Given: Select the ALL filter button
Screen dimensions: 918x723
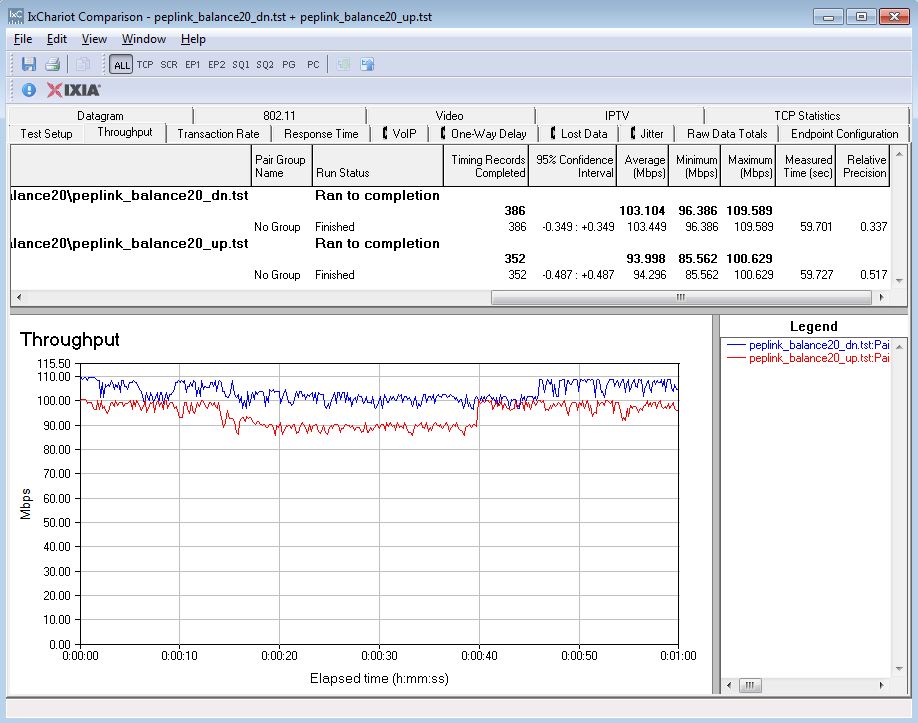Looking at the screenshot, I should 122,65.
